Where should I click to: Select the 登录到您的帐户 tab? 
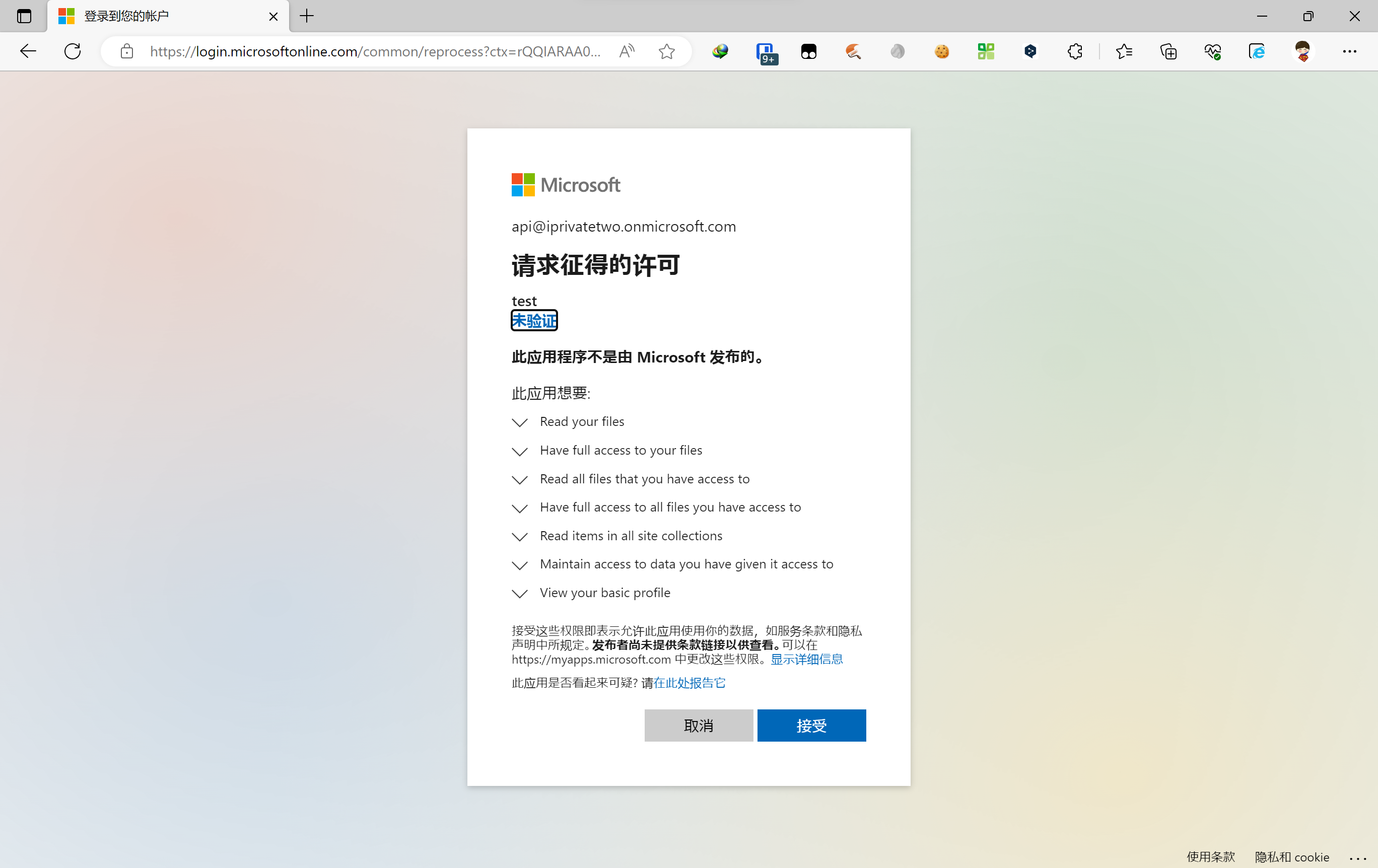[x=168, y=16]
